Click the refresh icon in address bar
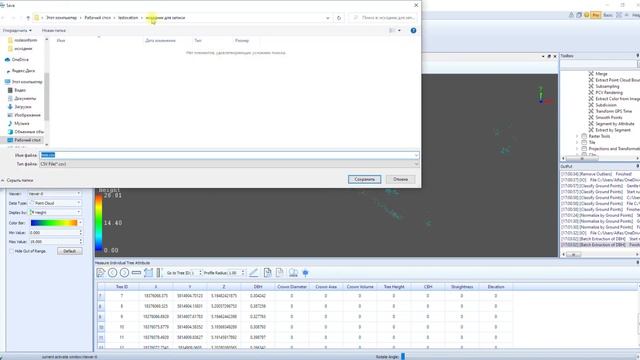 click(x=339, y=18)
